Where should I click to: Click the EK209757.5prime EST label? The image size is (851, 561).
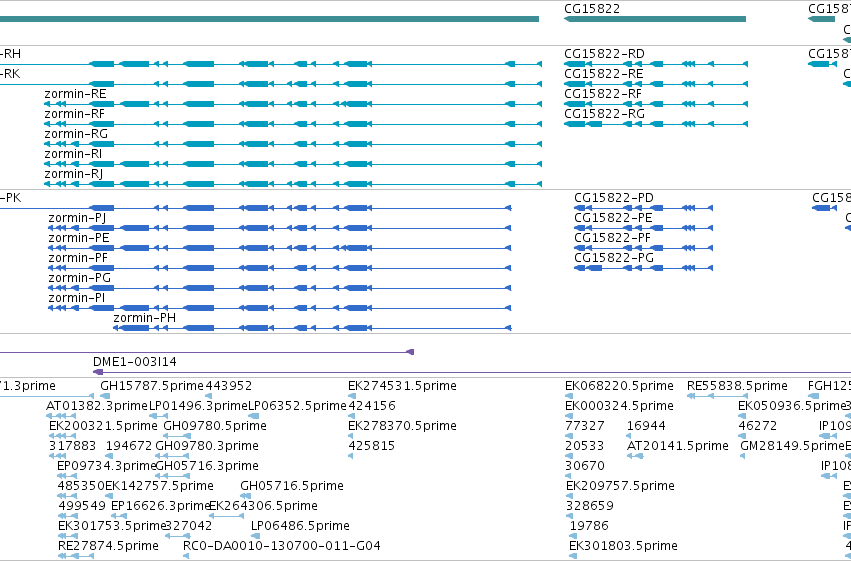620,487
